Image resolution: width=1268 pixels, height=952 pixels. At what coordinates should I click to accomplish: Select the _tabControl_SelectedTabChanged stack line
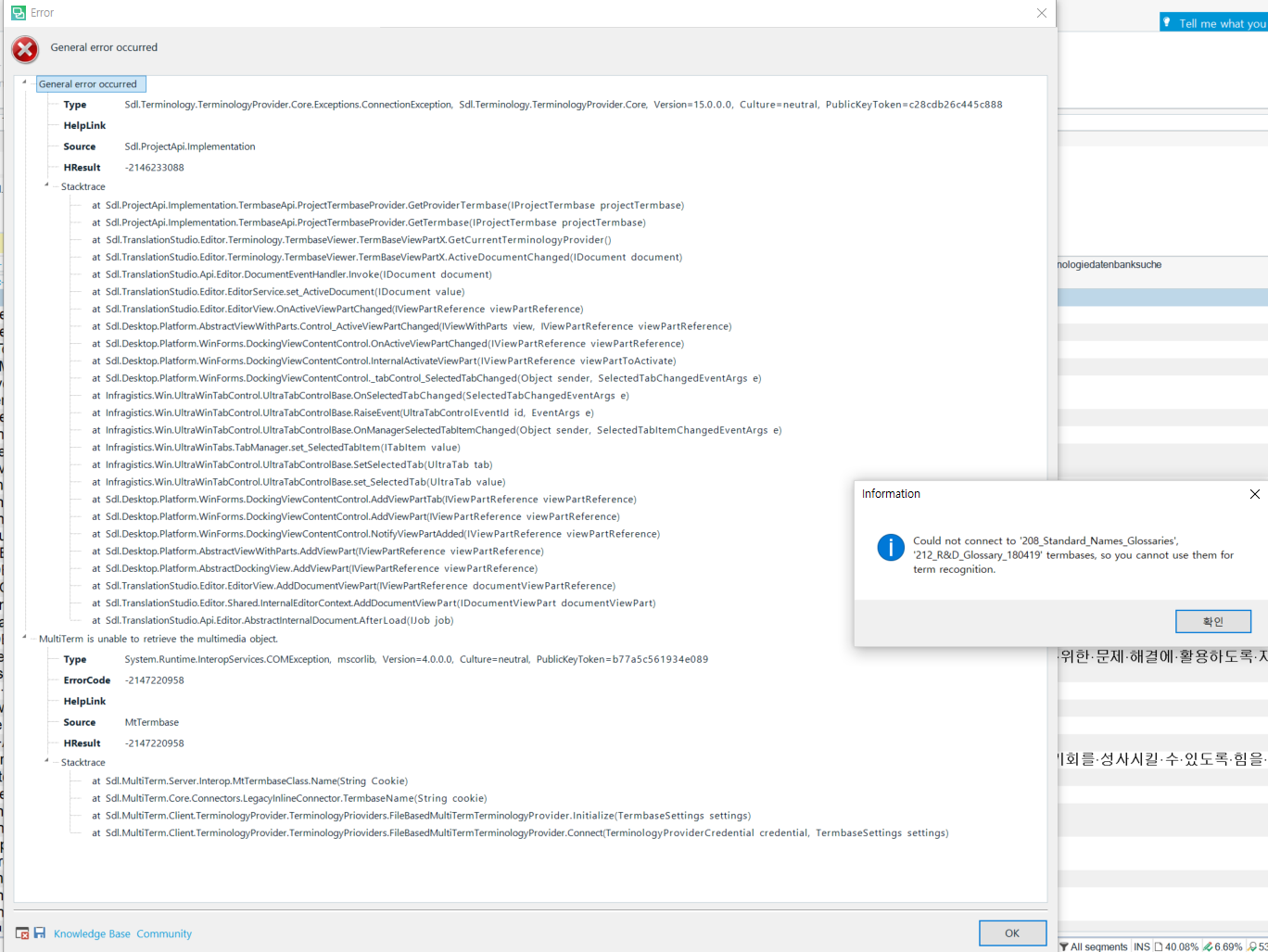426,378
